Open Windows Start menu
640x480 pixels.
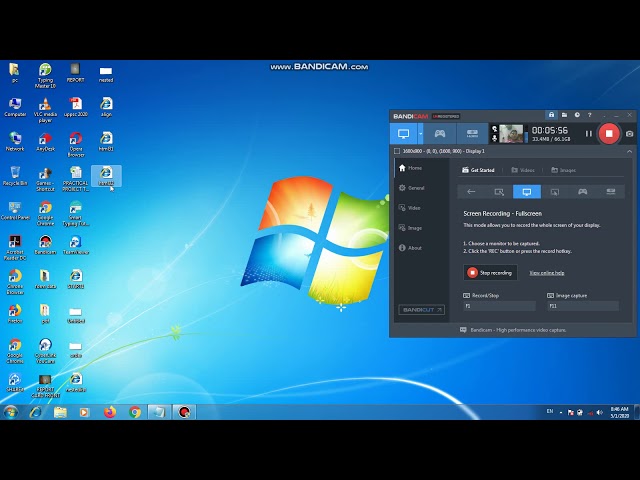click(x=11, y=411)
